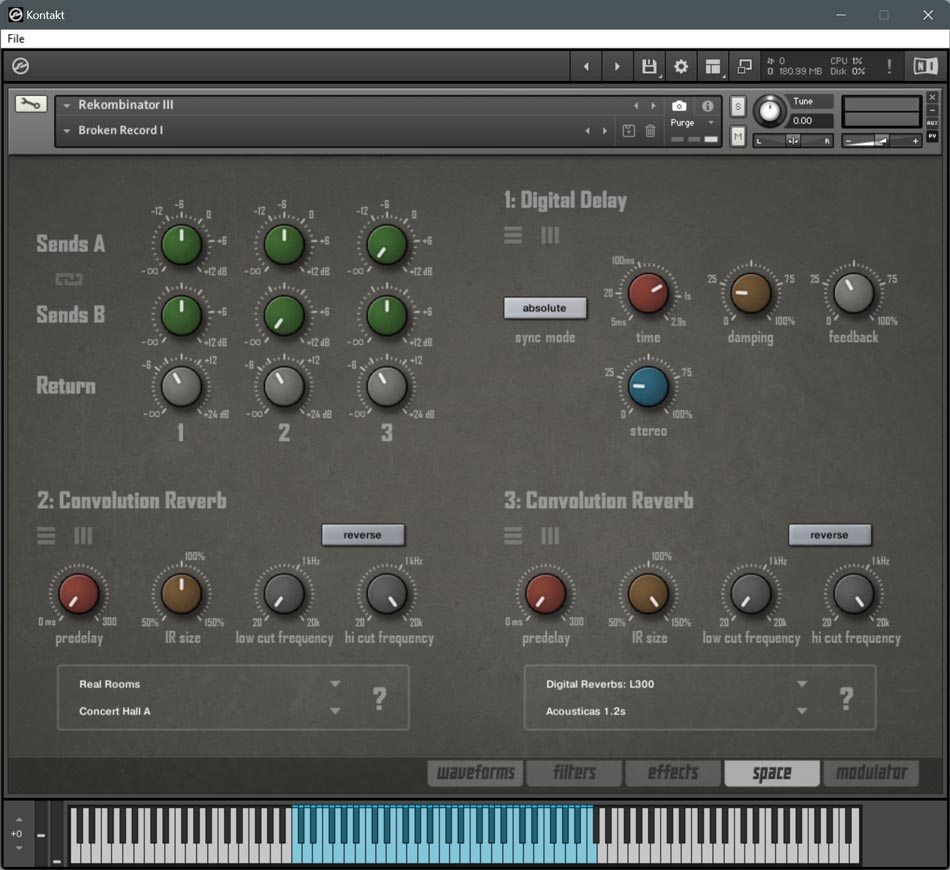Open the Concert Hall A impulse dropdown

(334, 711)
